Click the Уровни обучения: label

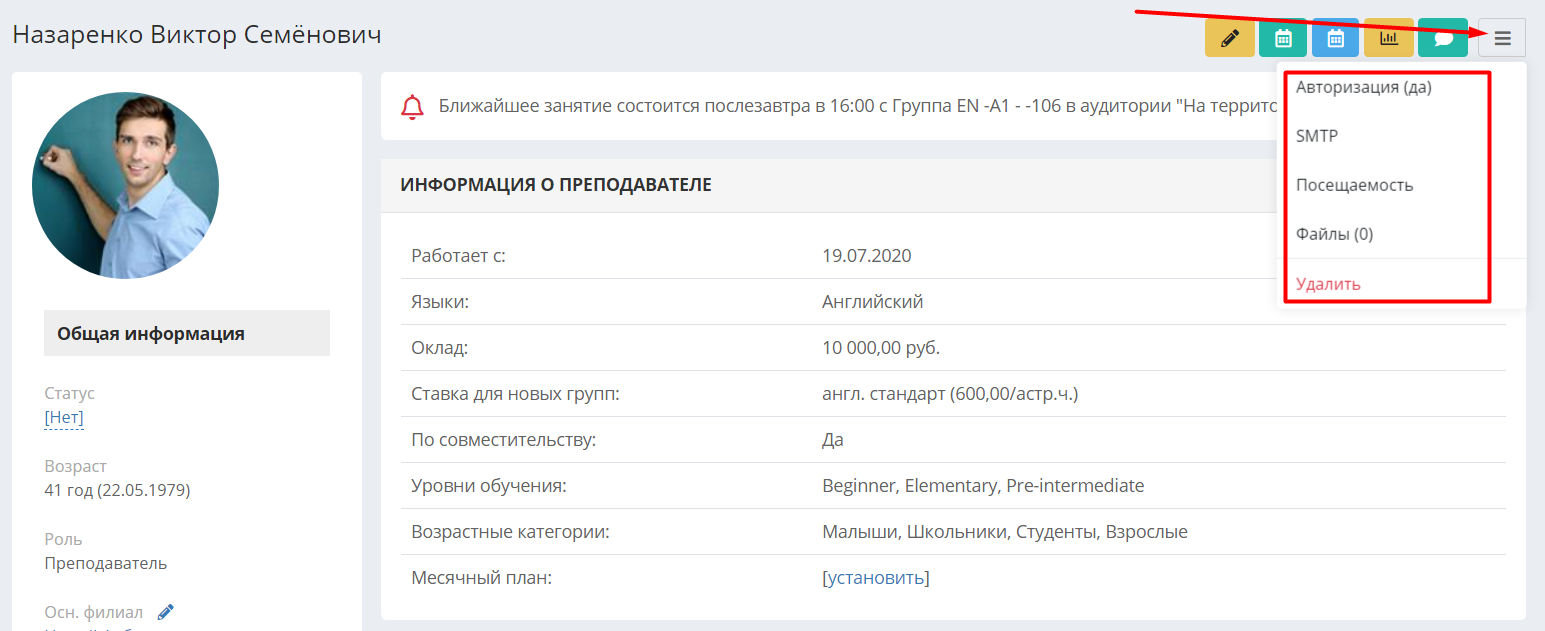point(488,486)
